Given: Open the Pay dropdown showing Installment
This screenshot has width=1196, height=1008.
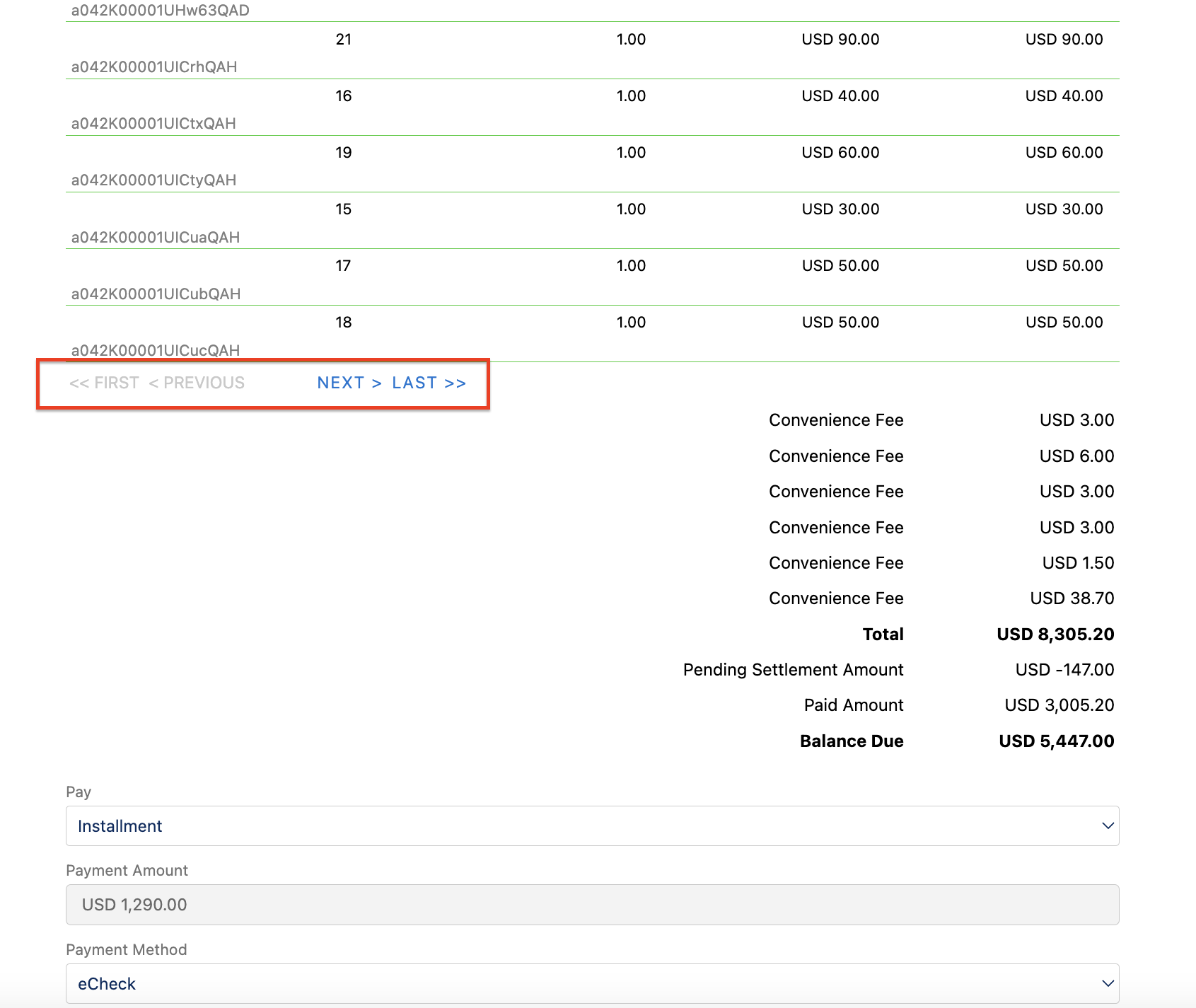Looking at the screenshot, I should (591, 825).
